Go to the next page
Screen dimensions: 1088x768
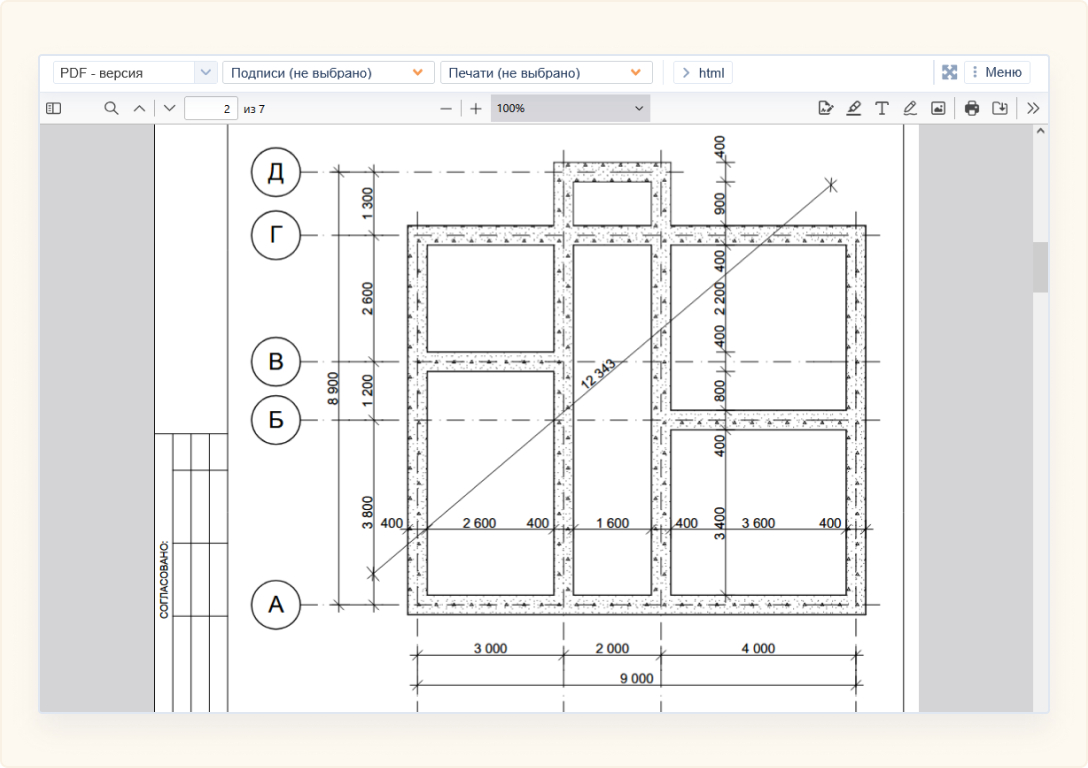pyautogui.click(x=169, y=108)
